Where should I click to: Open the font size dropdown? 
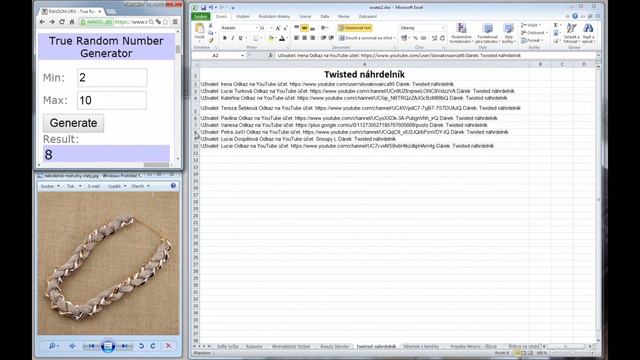271,28
